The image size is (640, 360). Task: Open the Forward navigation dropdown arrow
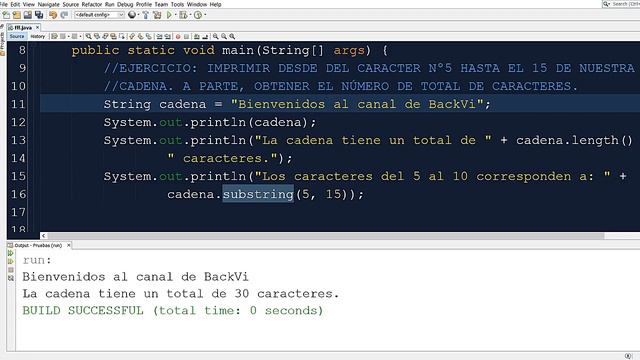(80, 36)
